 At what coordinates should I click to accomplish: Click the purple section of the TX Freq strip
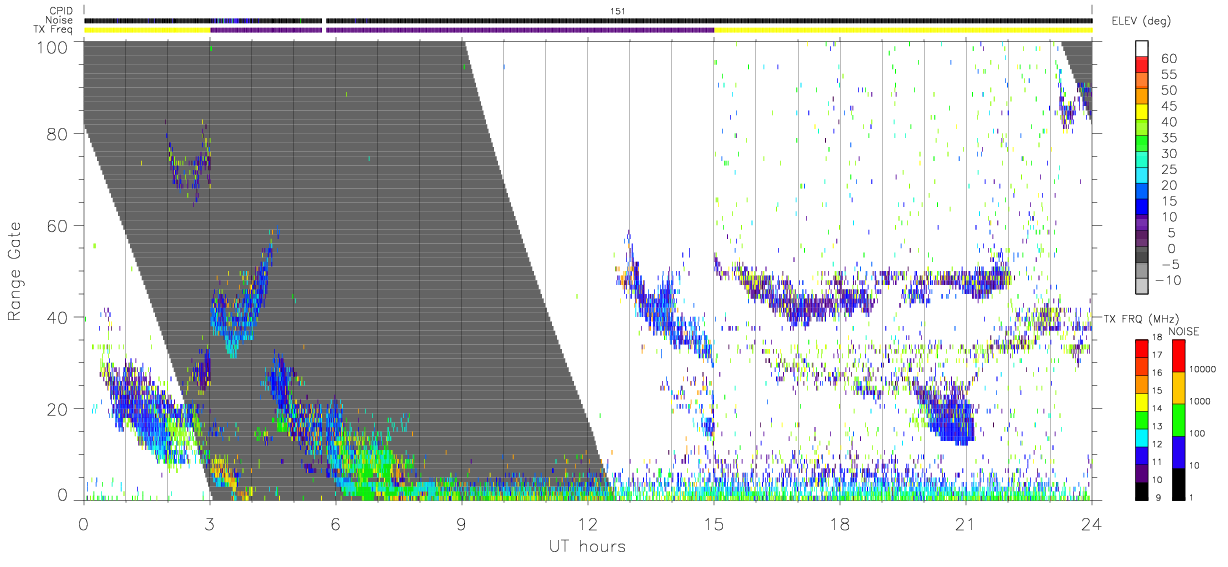point(462,30)
